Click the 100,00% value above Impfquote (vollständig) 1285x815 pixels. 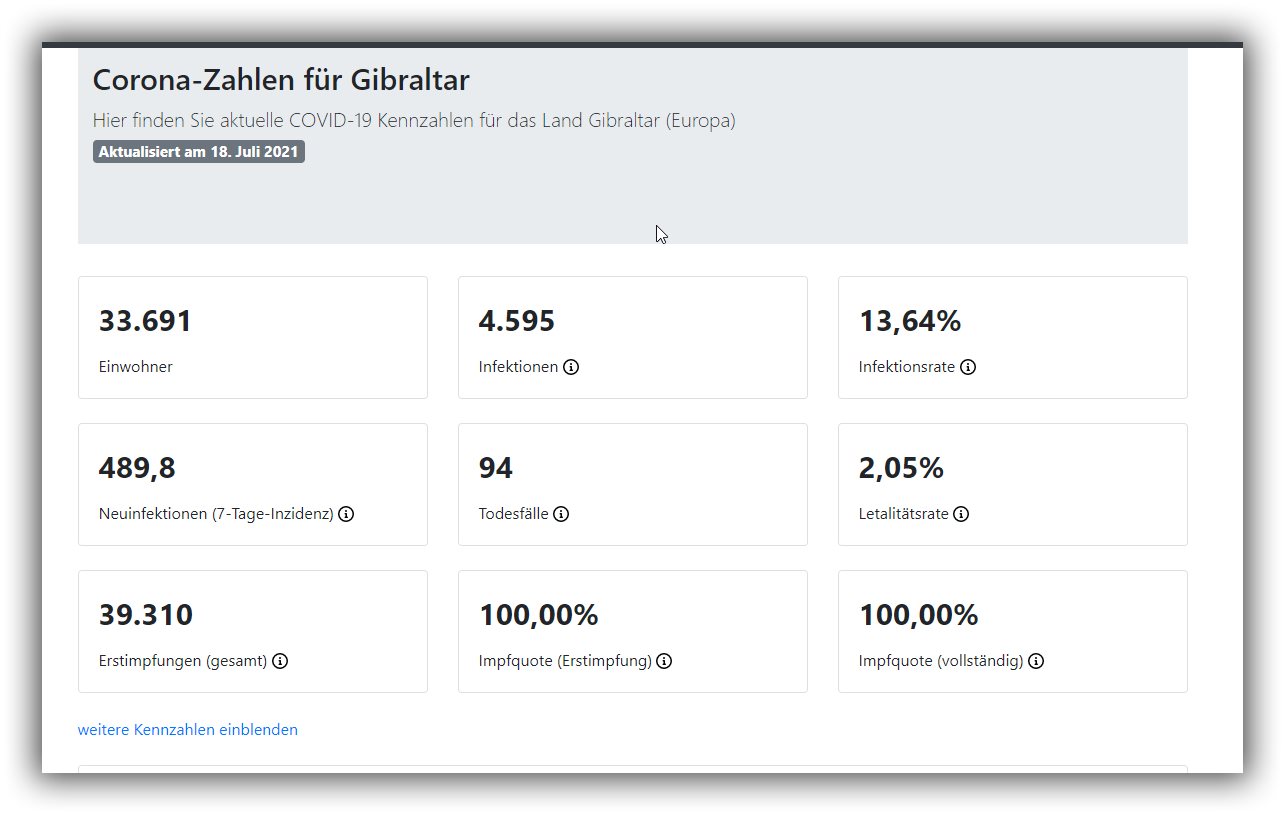(918, 615)
